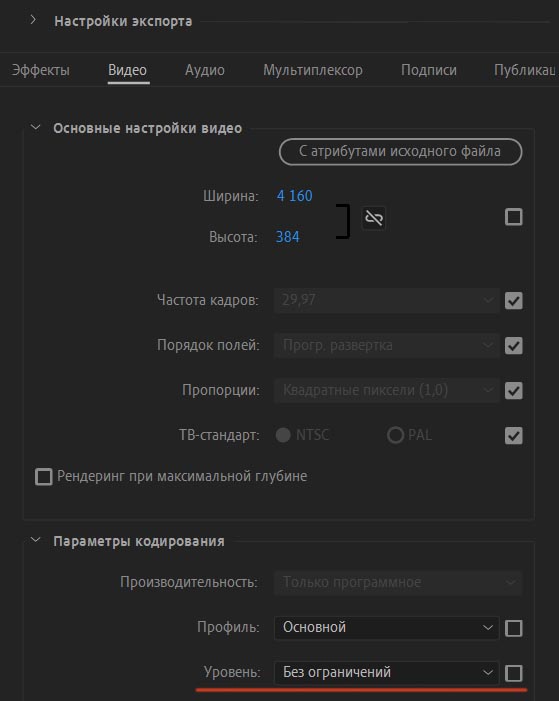Click the Ширина value 4 160
The image size is (559, 701).
point(295,196)
